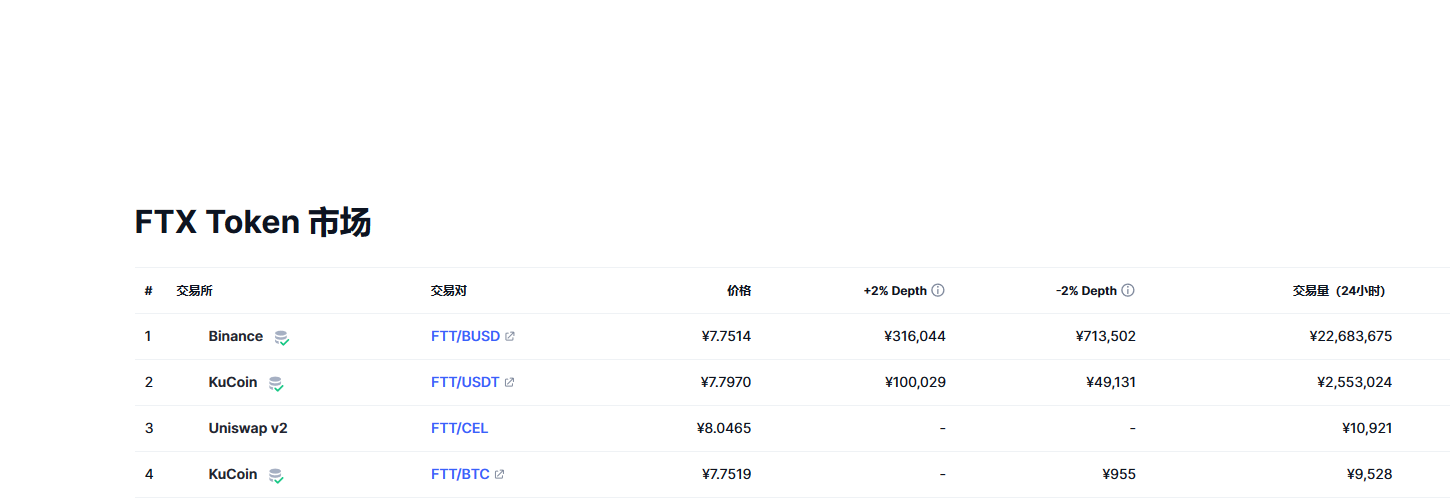Click KuCoin FTT/USDT row reserves icon
The height and width of the screenshot is (500, 1450).
pyautogui.click(x=276, y=384)
